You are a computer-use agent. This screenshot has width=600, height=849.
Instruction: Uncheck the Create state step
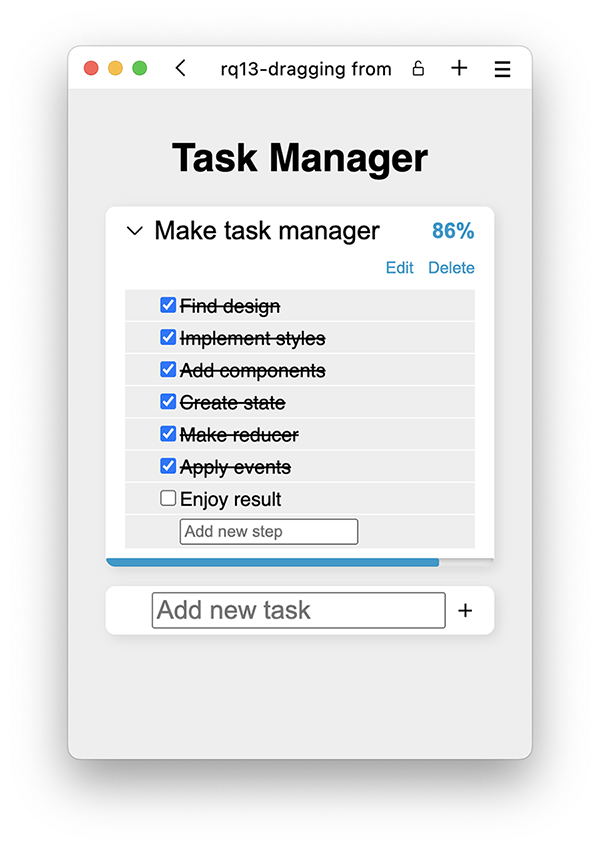(168, 402)
